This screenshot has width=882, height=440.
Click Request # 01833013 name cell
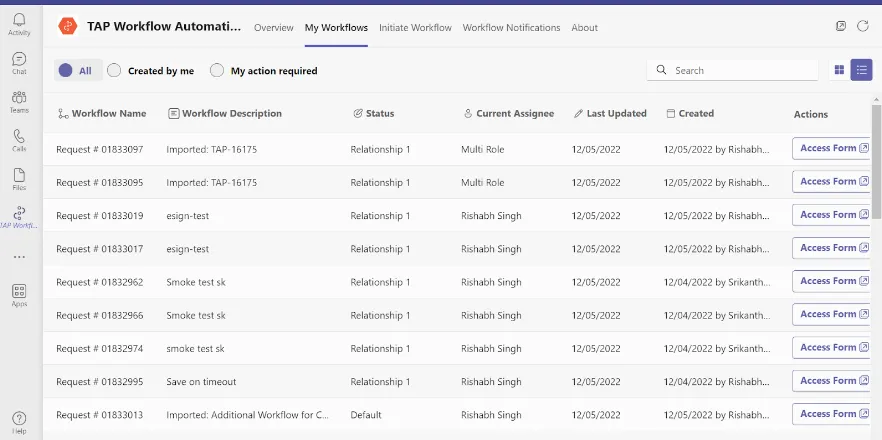(x=100, y=415)
